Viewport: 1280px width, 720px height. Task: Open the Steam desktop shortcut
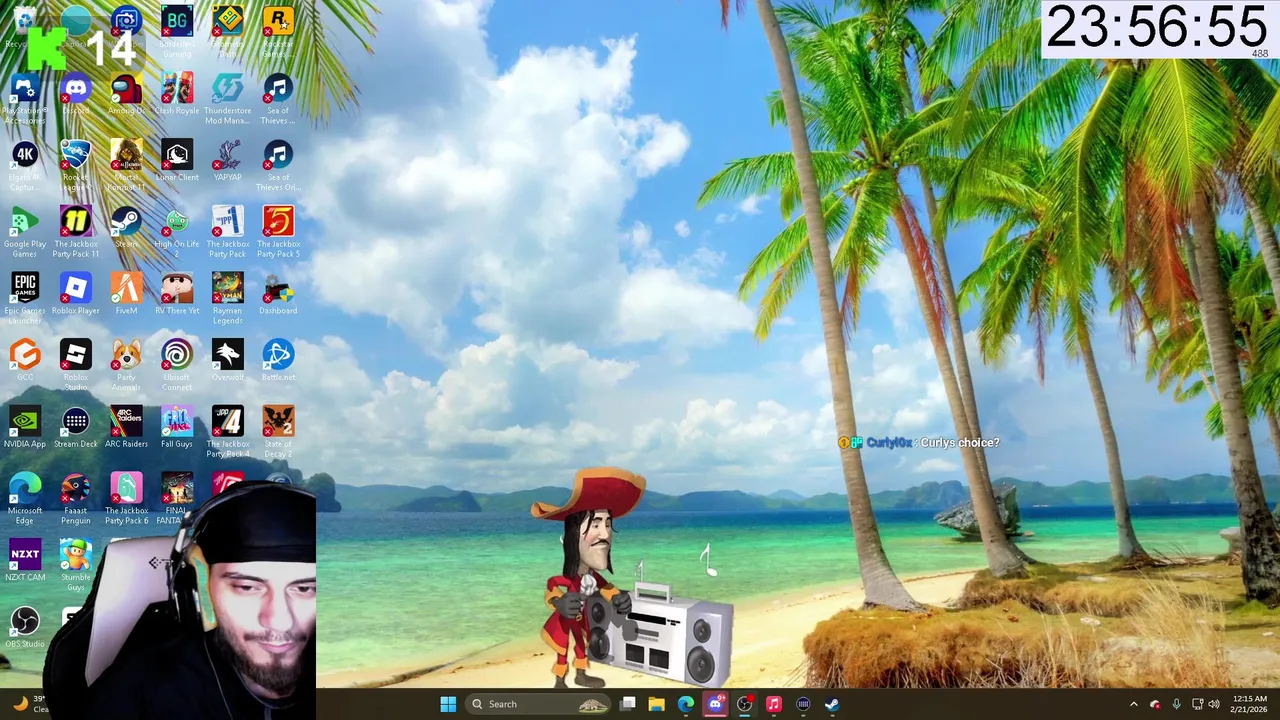(126, 227)
